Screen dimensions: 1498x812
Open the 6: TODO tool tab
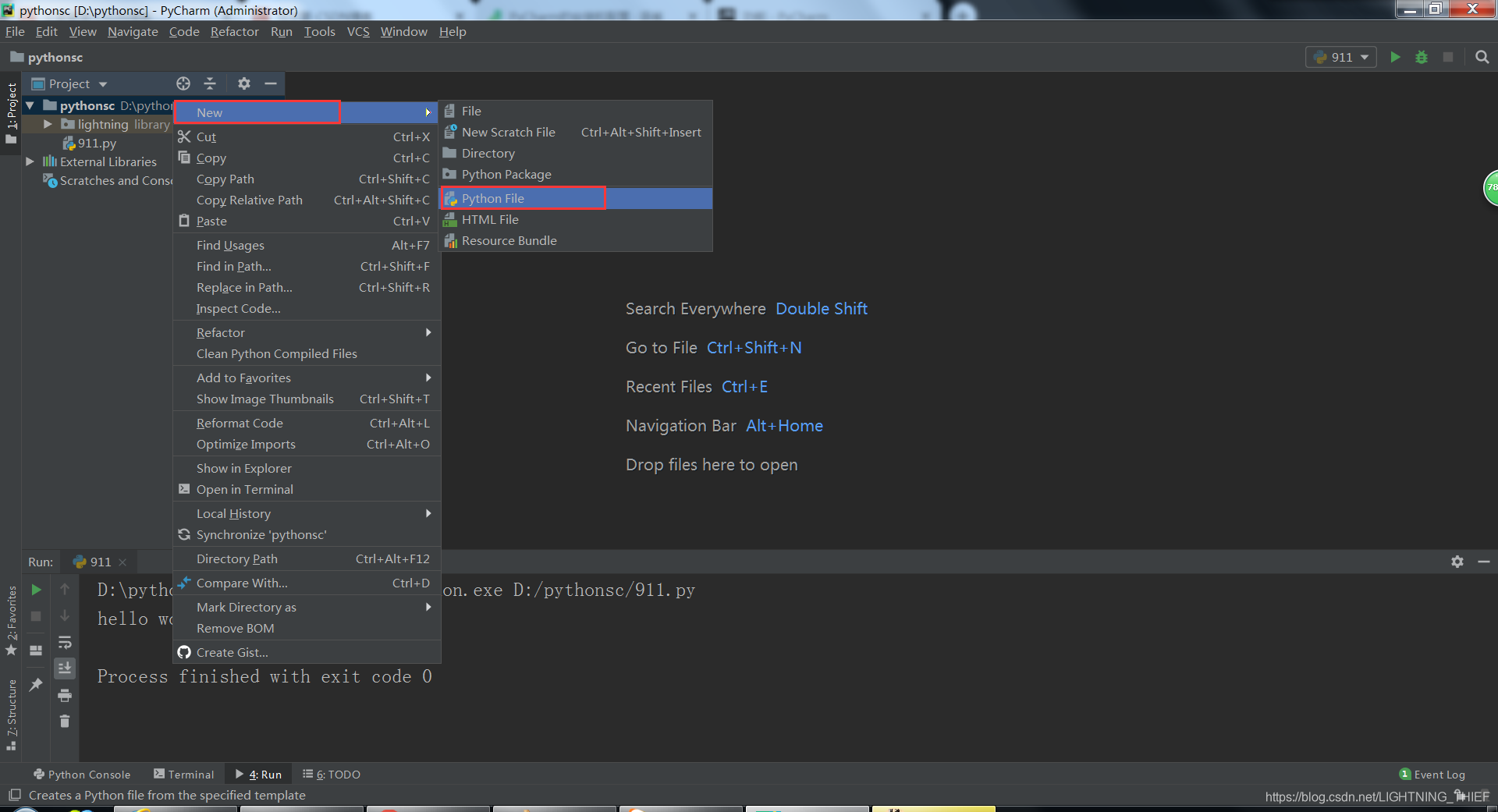pos(332,775)
